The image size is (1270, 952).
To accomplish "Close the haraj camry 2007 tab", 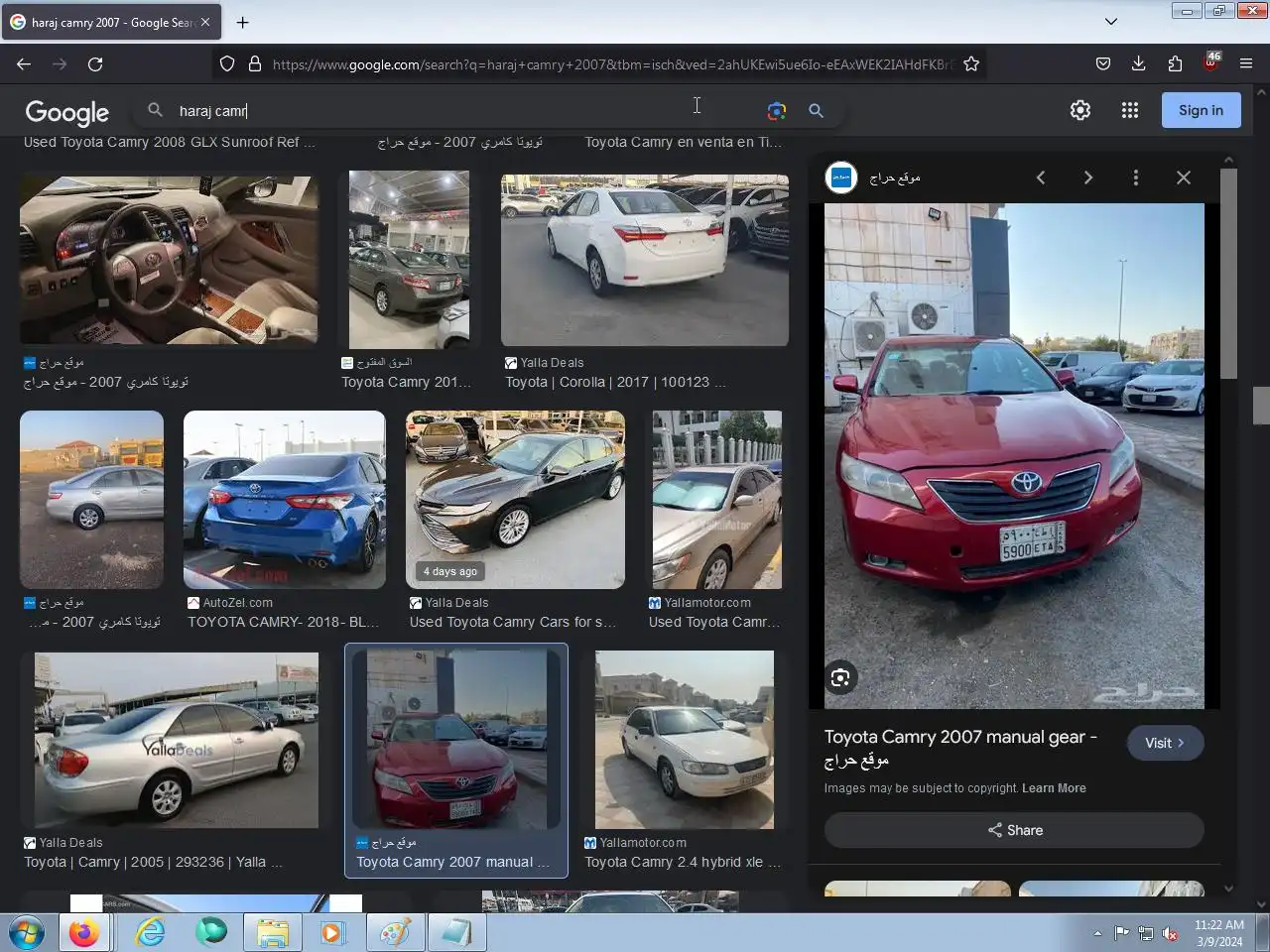I will 205,22.
